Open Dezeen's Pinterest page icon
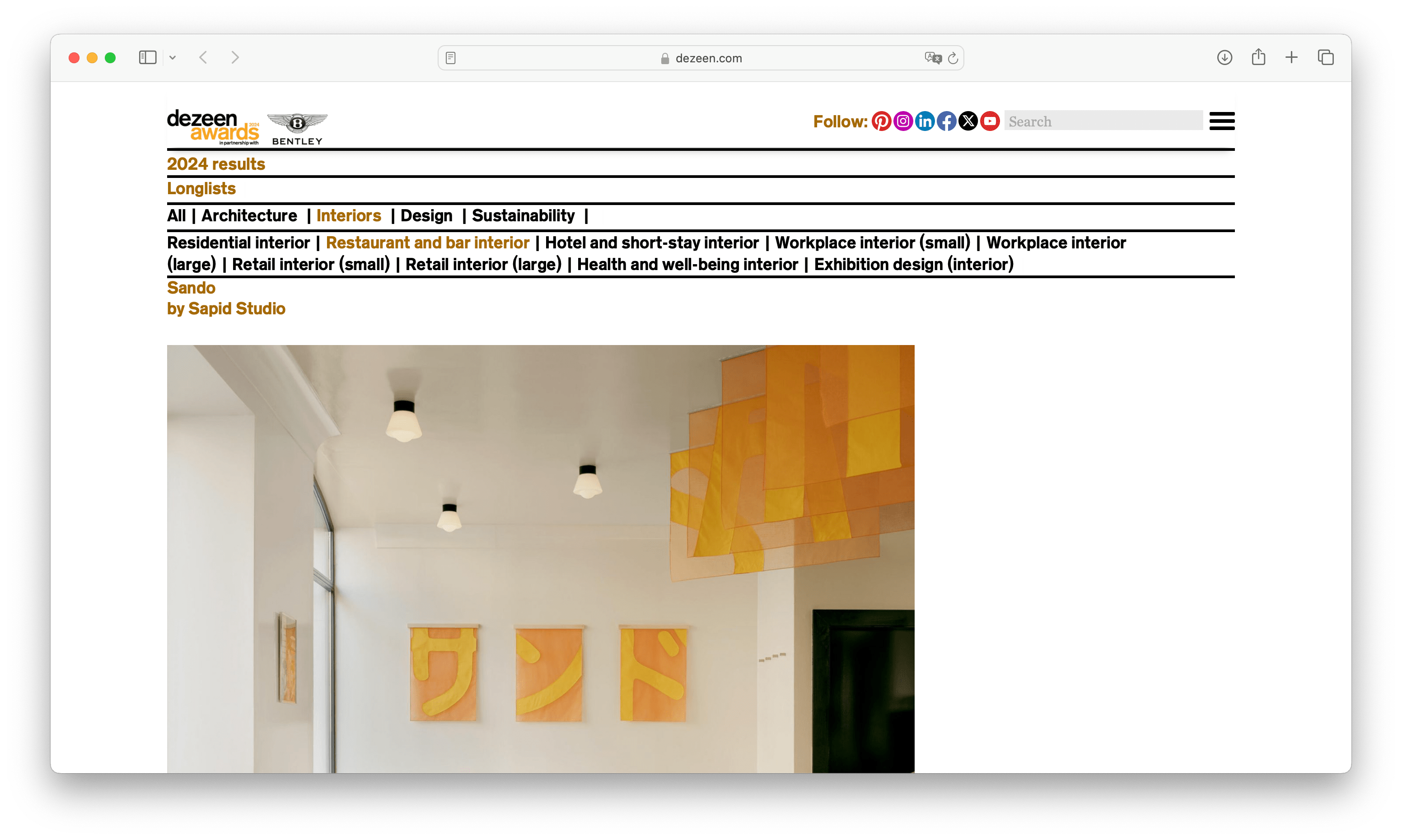 click(881, 121)
